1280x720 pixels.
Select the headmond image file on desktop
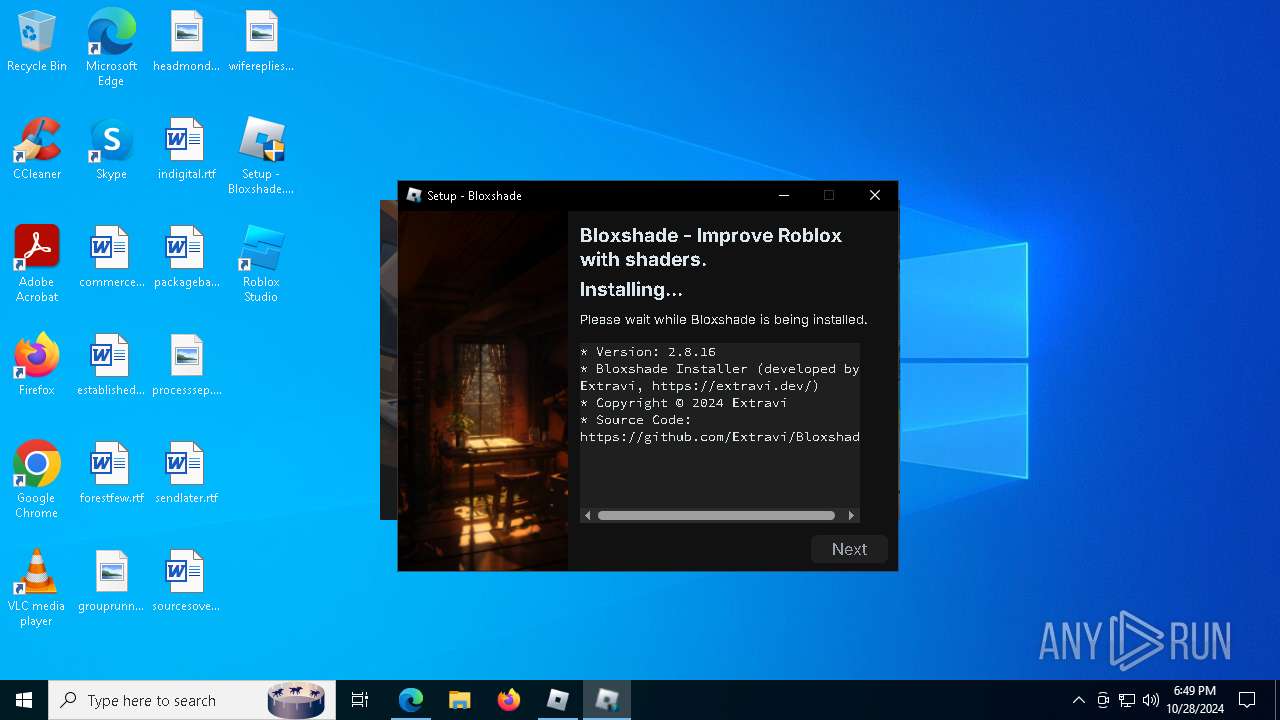(x=186, y=42)
